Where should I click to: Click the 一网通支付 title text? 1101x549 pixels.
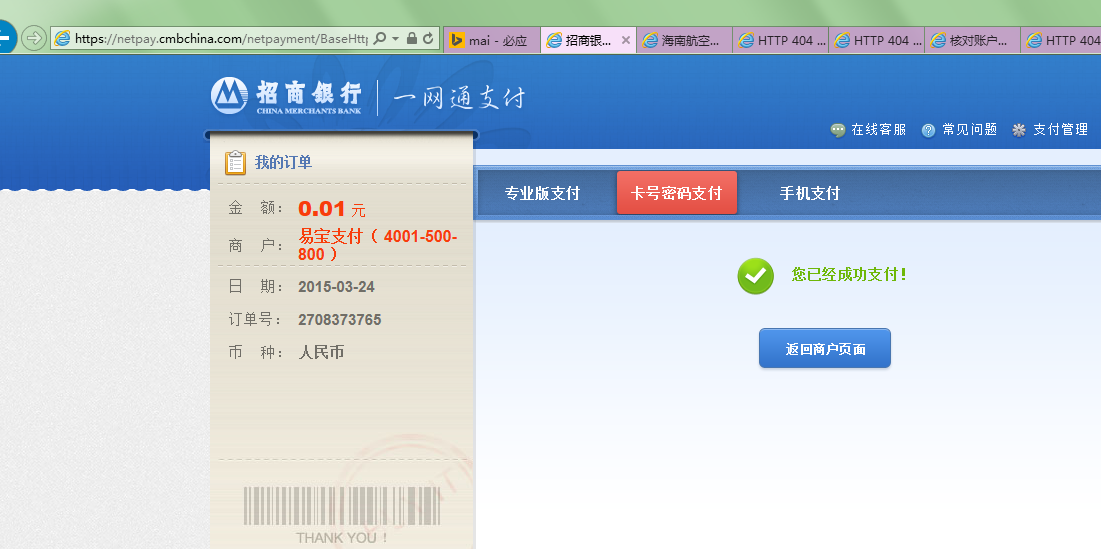459,98
